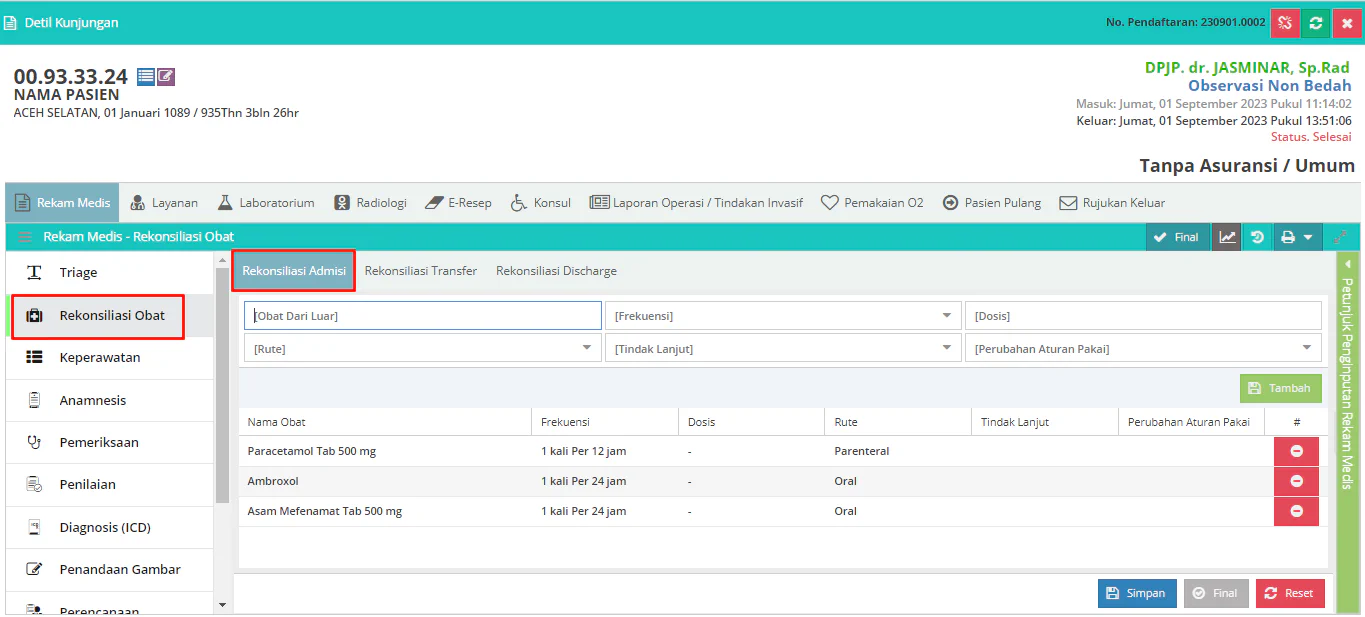This screenshot has width=1365, height=617.
Task: Remove the Paracetamol Tab 500 mg row
Action: click(x=1296, y=451)
